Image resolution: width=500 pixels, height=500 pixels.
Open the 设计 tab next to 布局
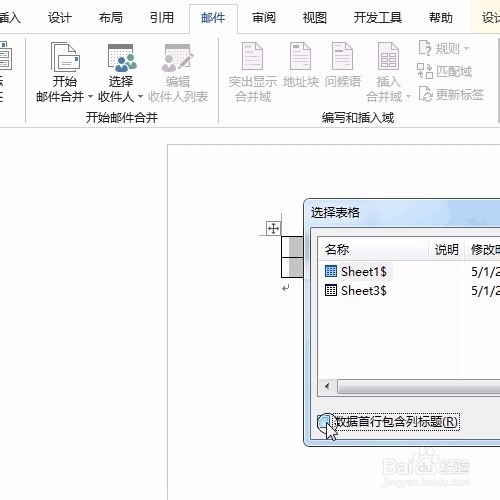click(60, 18)
